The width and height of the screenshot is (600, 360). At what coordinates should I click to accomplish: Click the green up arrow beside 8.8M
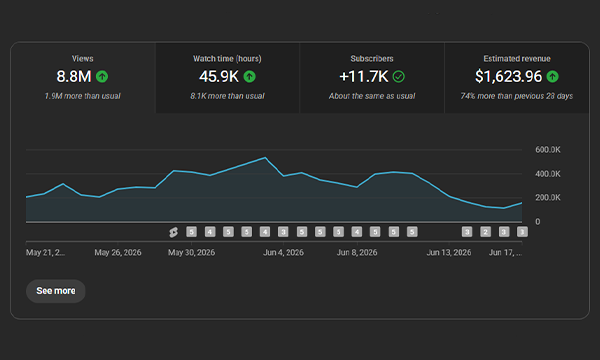click(x=102, y=77)
